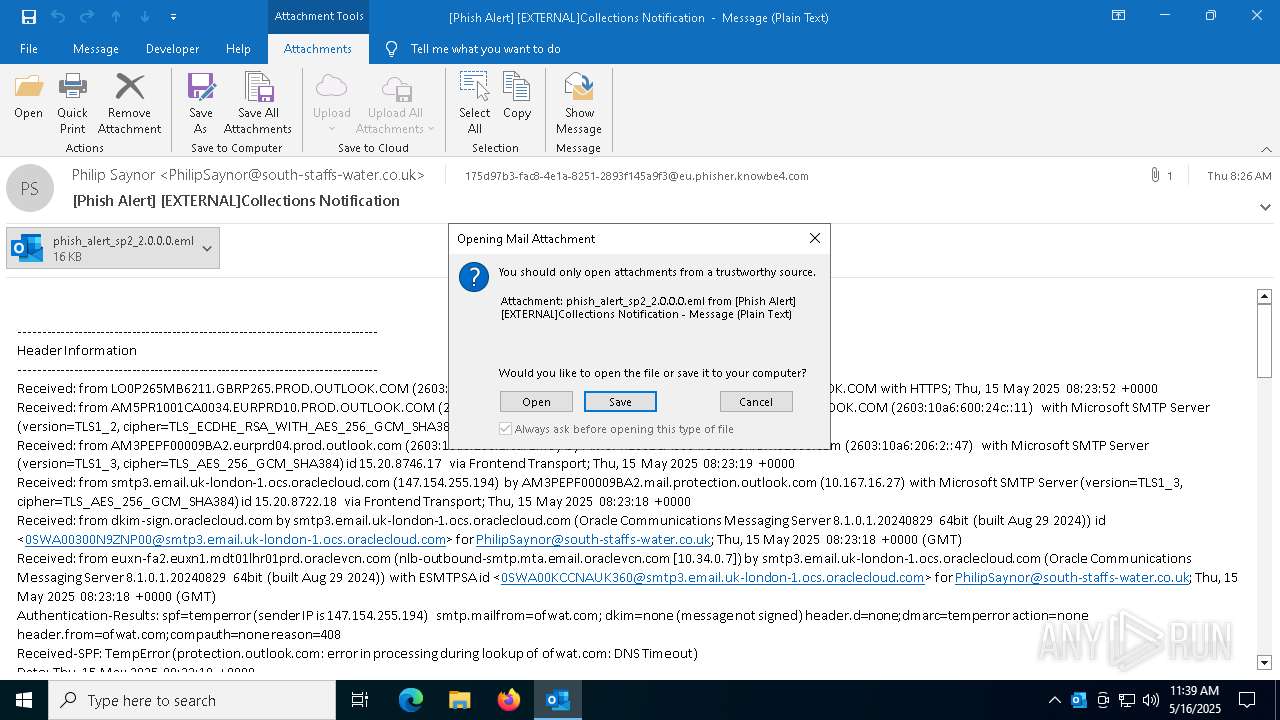Click the Undo arrow in title bar

click(58, 17)
